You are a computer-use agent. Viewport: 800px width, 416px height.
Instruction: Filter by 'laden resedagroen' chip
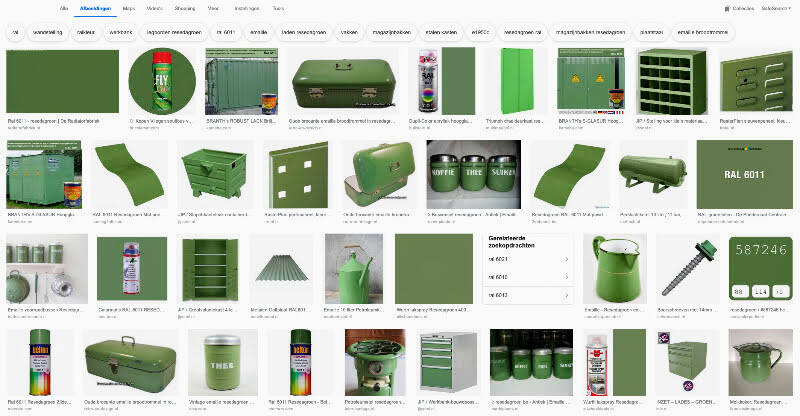[304, 32]
